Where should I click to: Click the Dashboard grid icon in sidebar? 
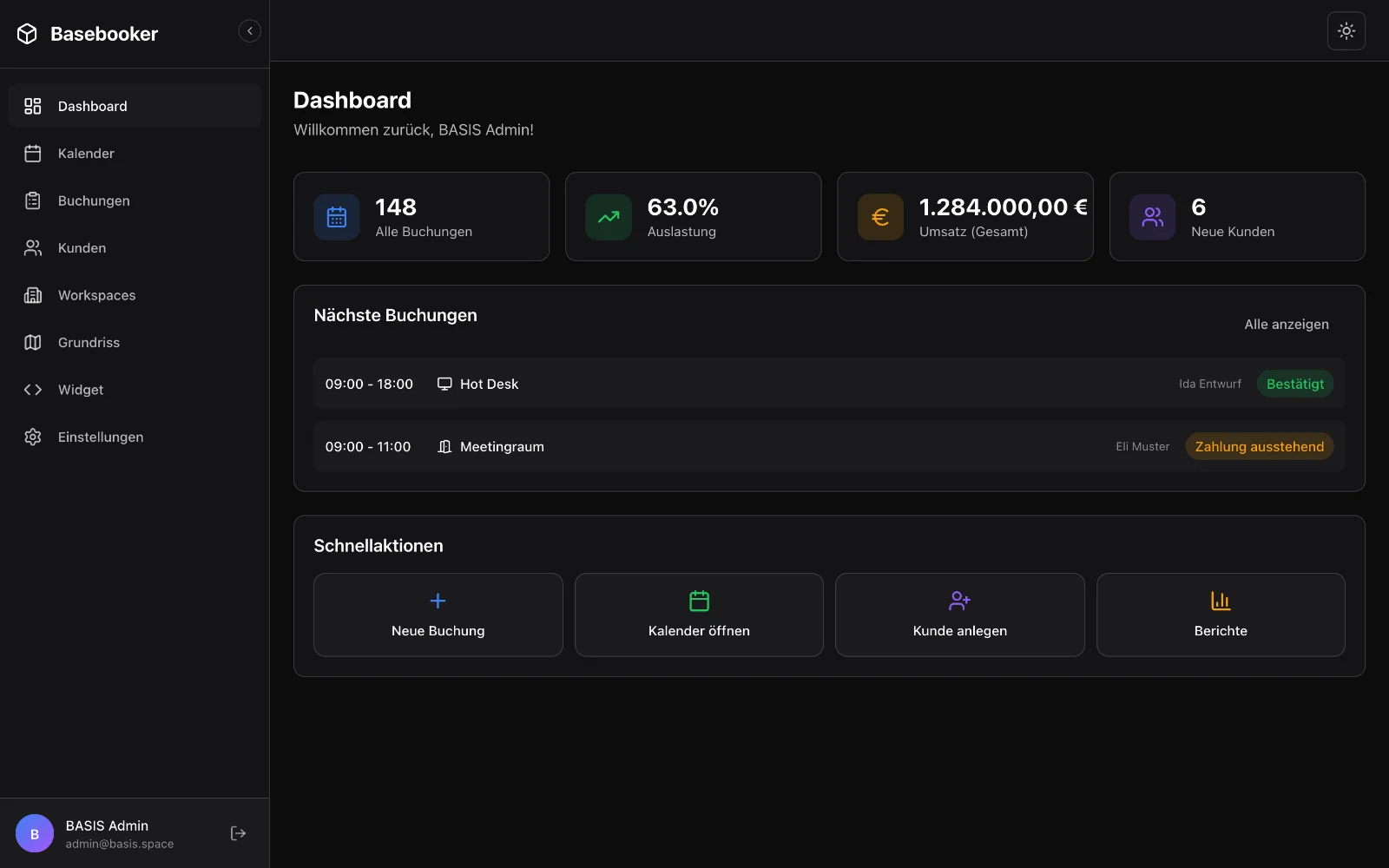33,106
